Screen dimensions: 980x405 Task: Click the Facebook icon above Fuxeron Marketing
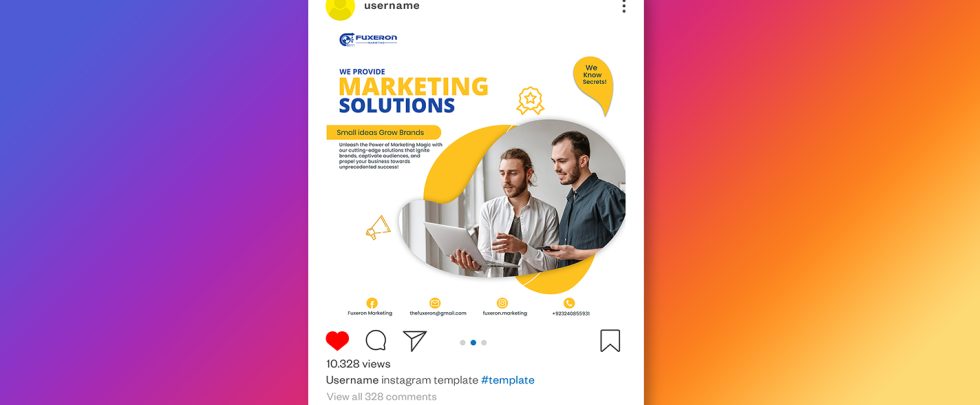pos(372,303)
